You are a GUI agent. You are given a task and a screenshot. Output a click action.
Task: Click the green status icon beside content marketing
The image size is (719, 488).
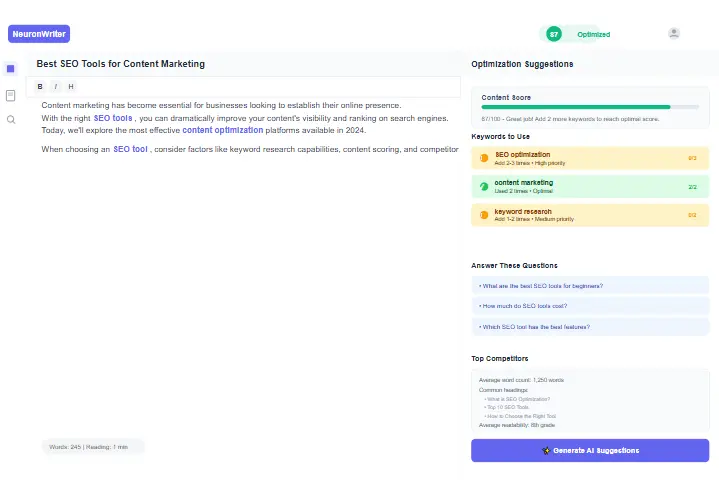click(484, 187)
